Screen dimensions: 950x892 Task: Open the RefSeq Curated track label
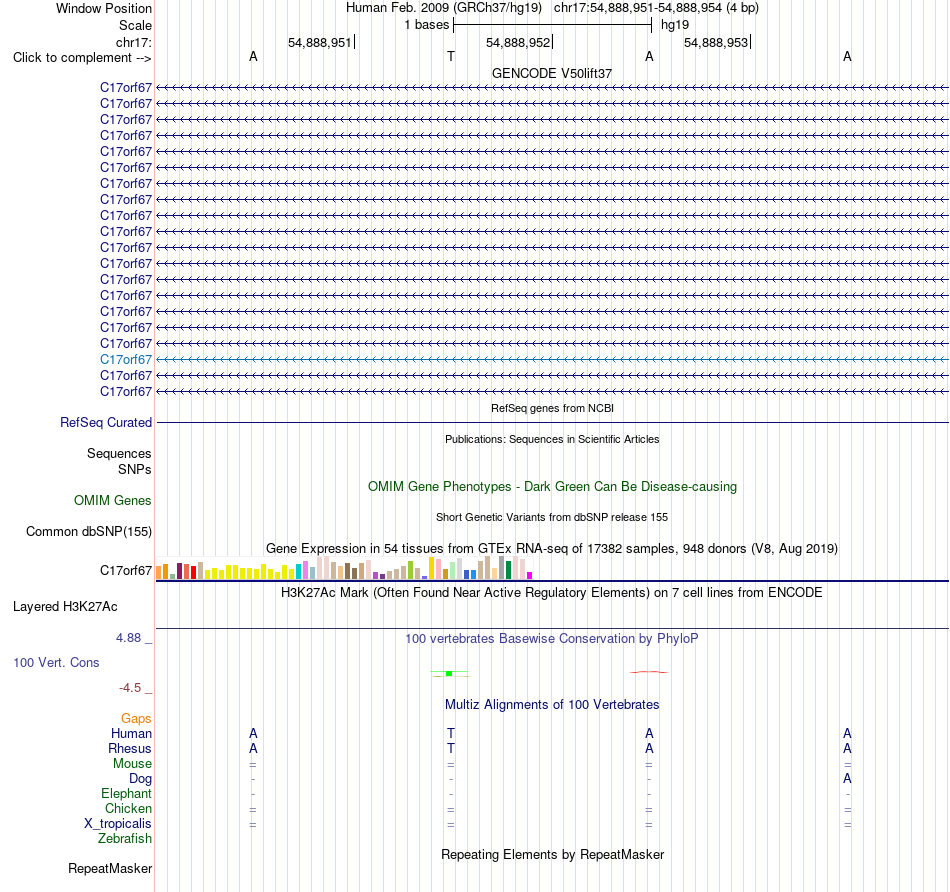click(x=106, y=422)
